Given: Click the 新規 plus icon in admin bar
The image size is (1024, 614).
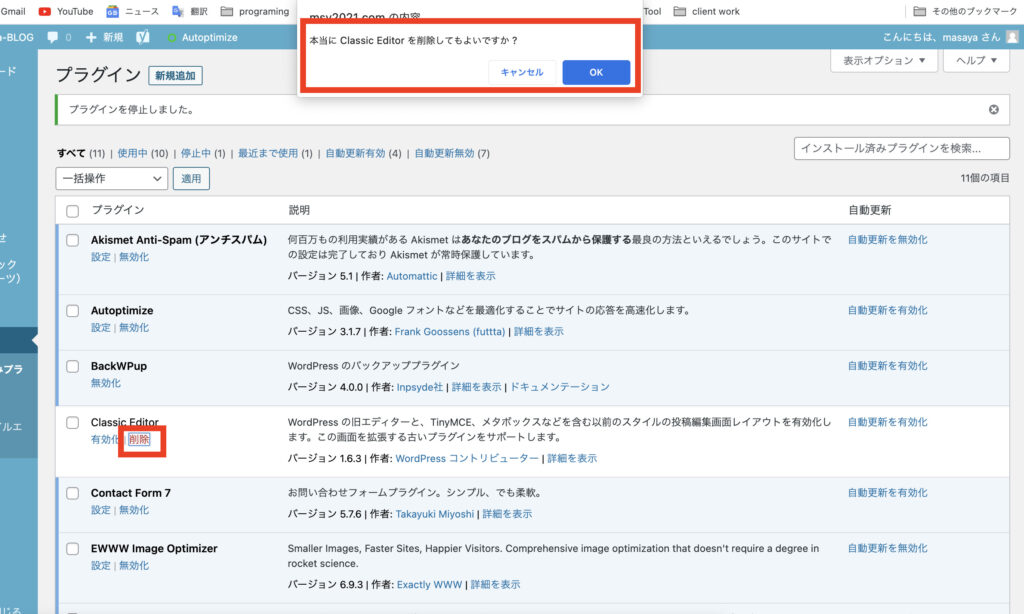Looking at the screenshot, I should pyautogui.click(x=91, y=37).
